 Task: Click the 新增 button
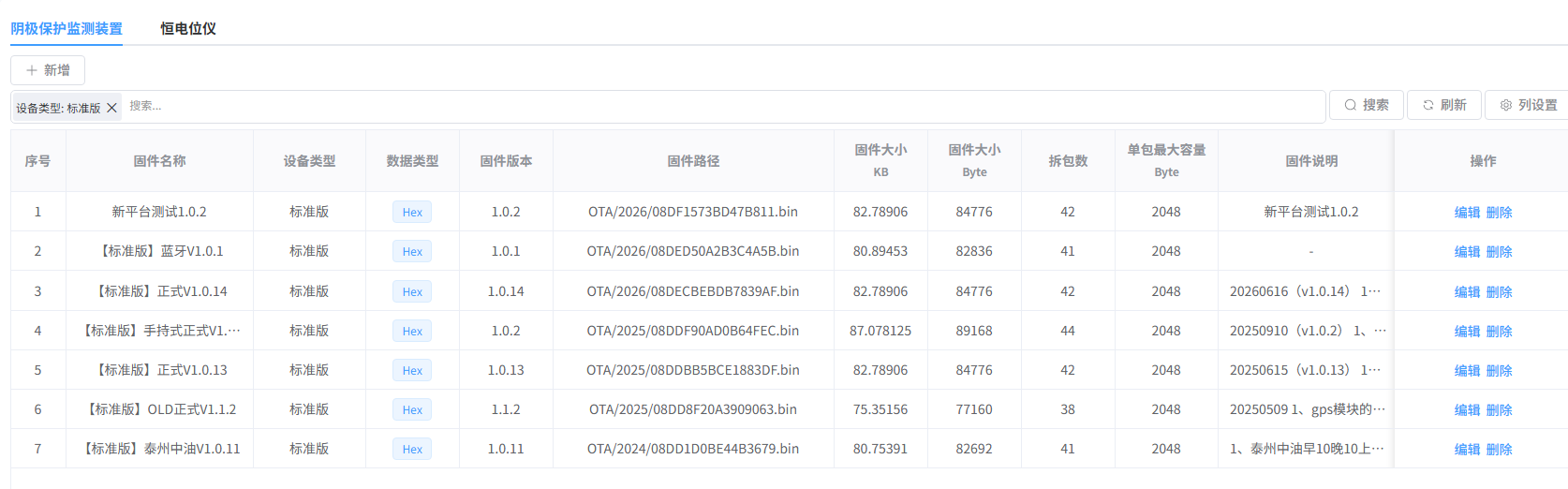pos(48,70)
